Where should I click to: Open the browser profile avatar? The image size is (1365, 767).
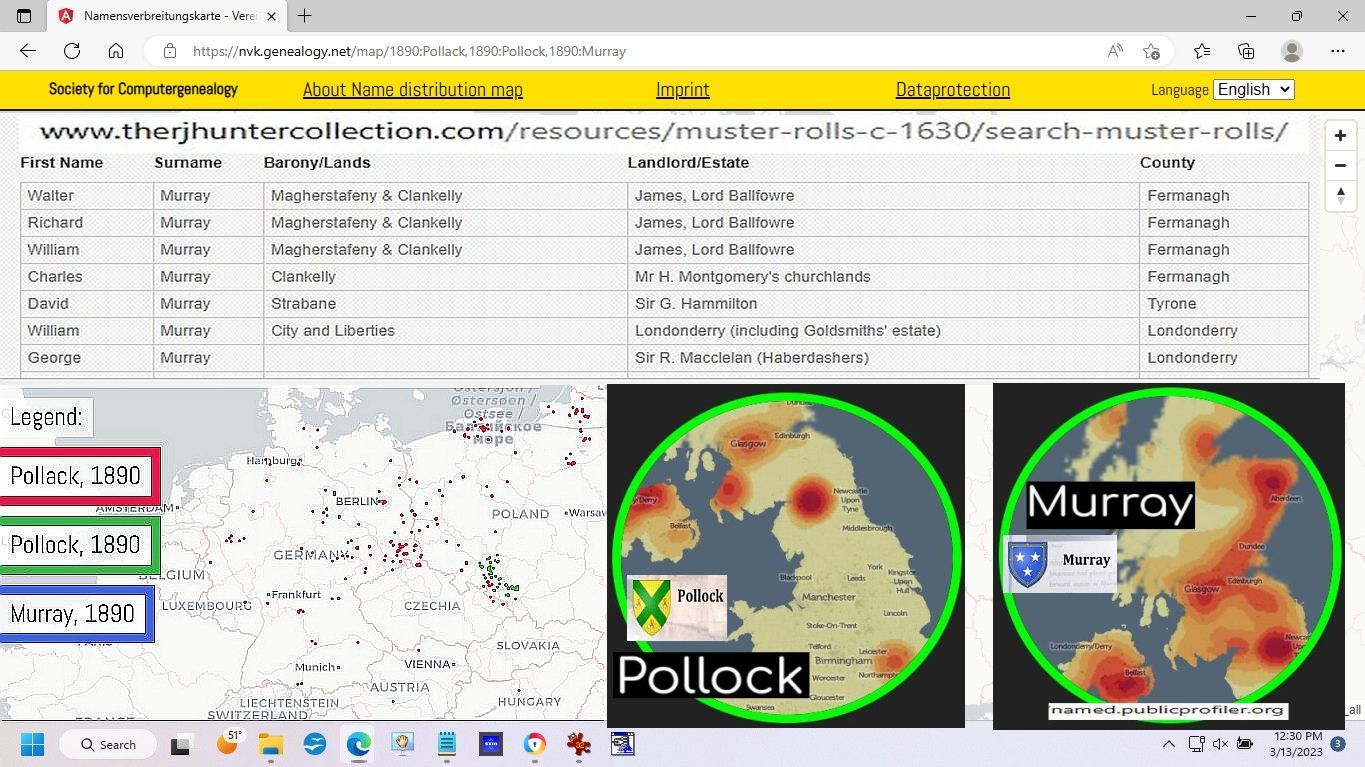(x=1292, y=51)
